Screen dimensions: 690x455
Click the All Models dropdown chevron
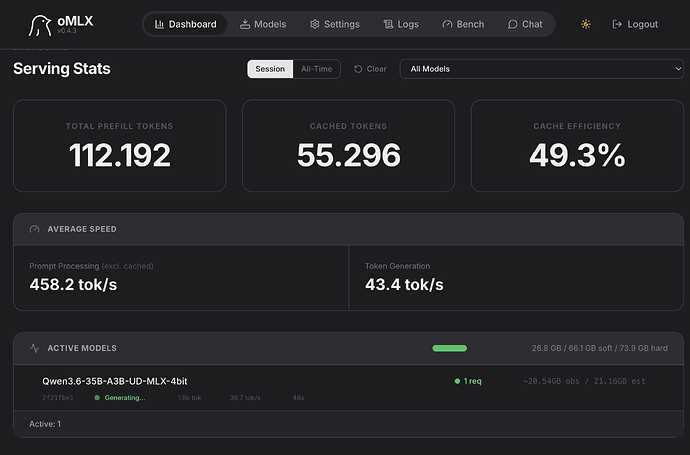(678, 69)
